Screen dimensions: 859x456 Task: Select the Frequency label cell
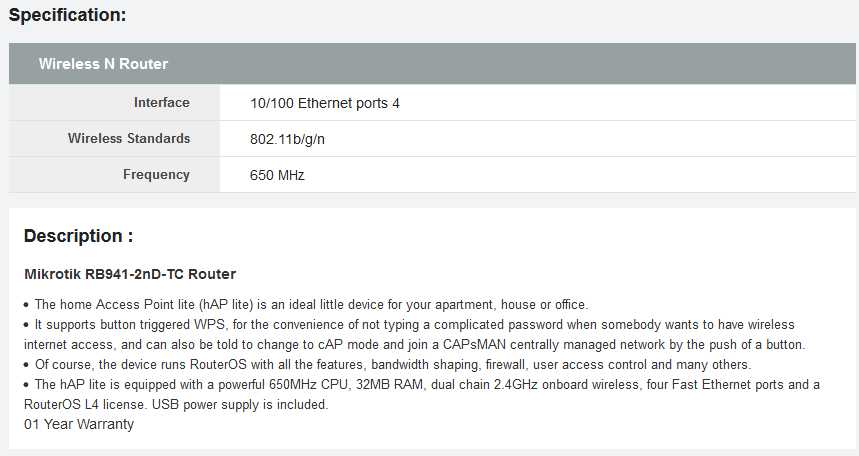click(156, 175)
